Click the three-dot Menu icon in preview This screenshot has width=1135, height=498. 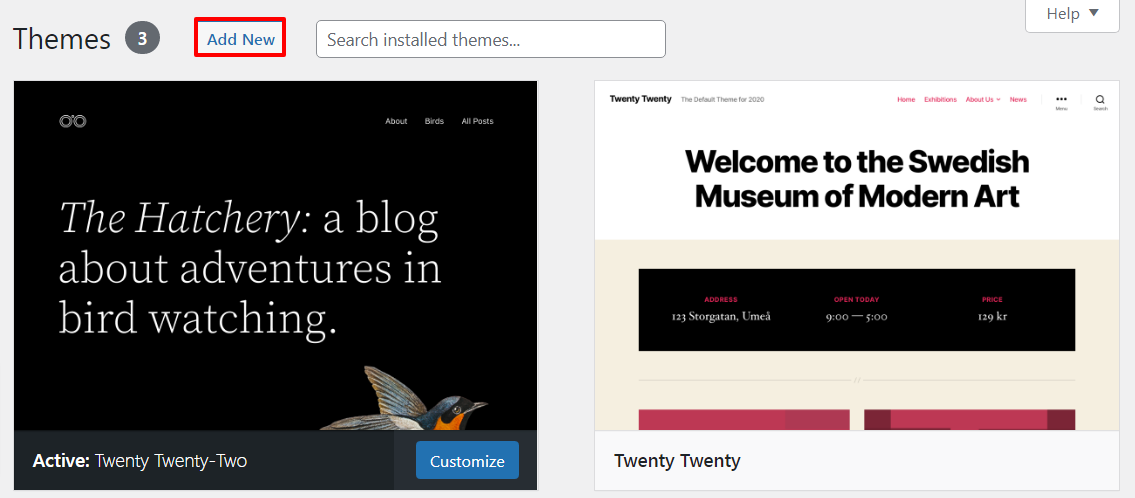(x=1061, y=101)
